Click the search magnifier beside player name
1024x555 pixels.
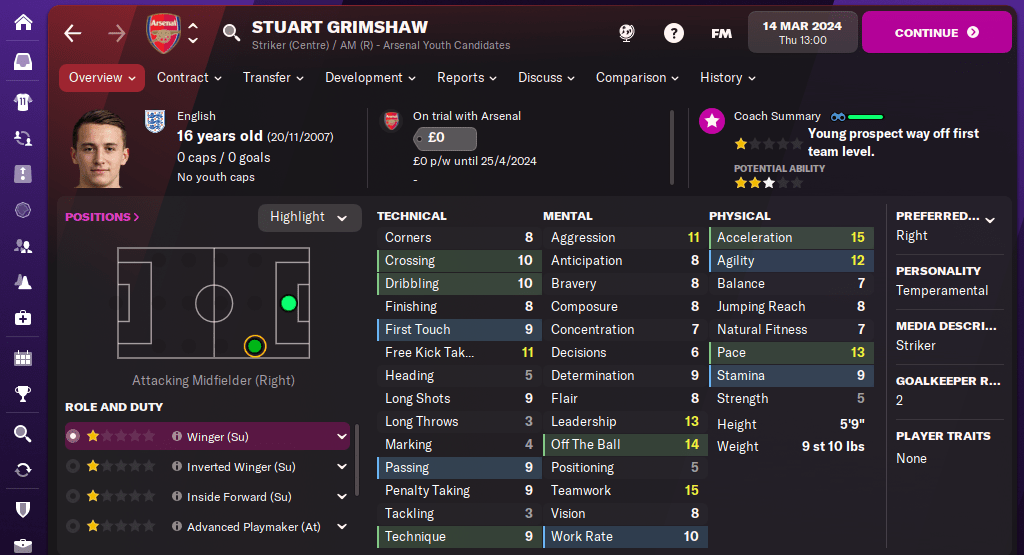(231, 33)
